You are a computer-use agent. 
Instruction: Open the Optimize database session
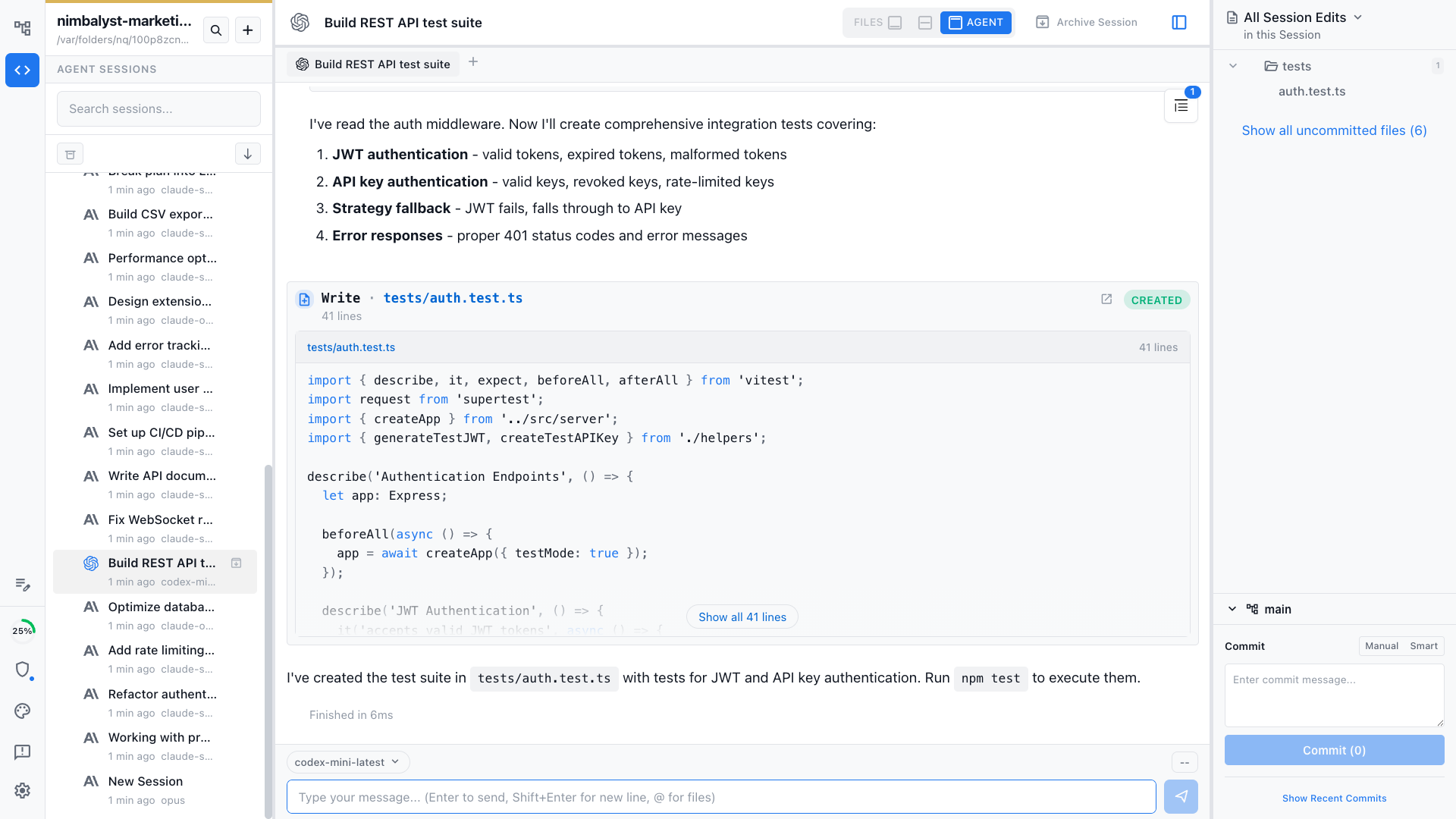(x=161, y=607)
